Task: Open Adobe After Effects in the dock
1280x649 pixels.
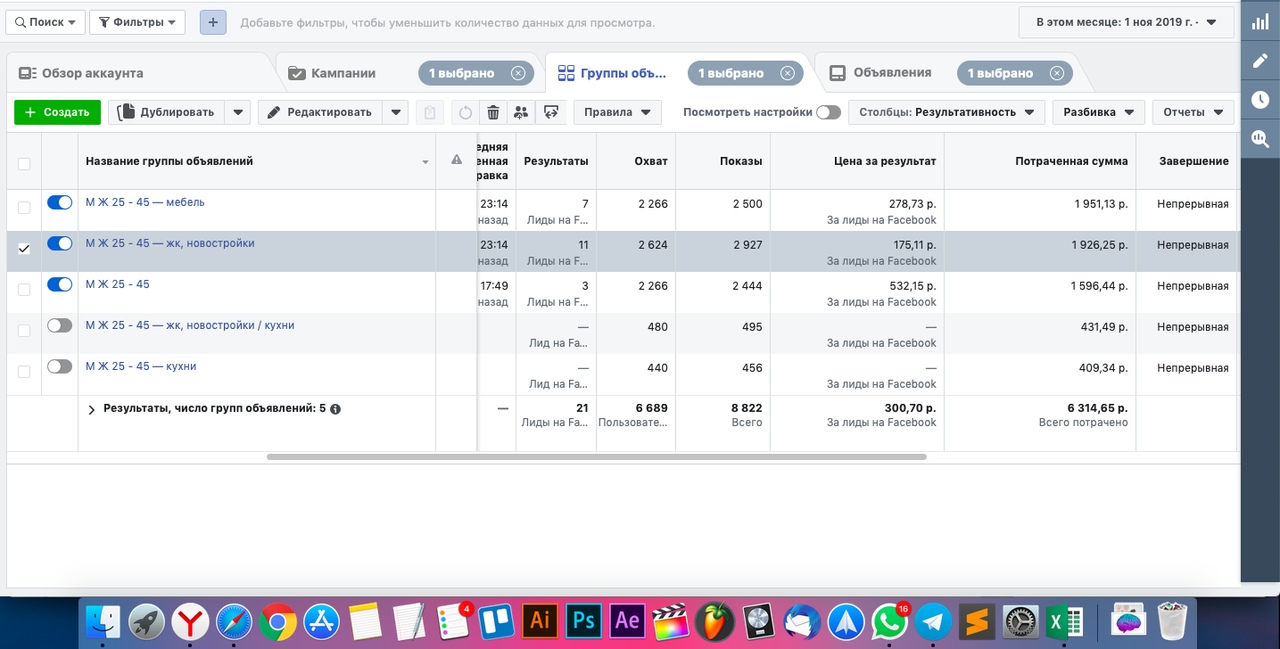Action: (x=628, y=622)
